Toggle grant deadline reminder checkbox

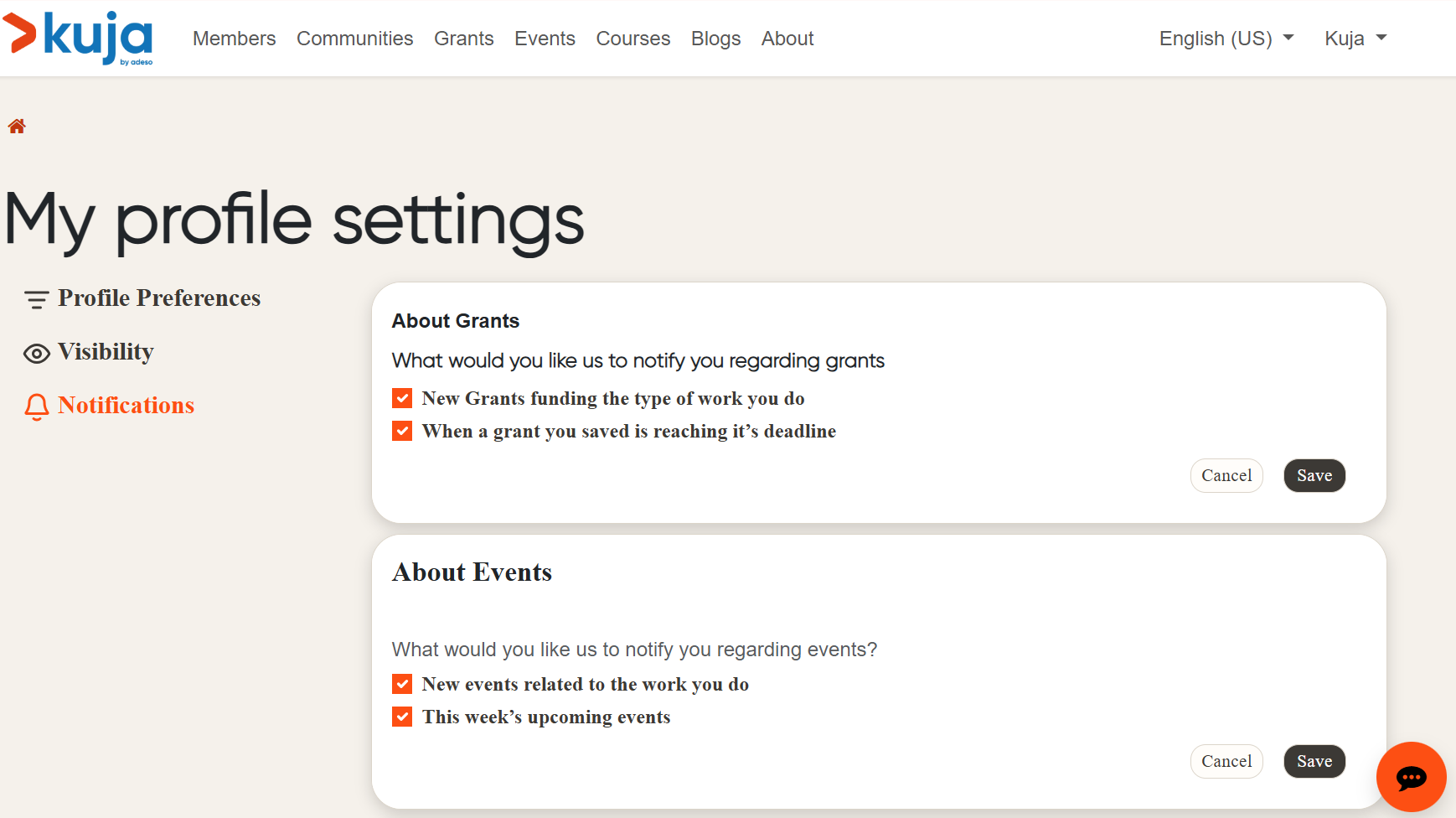[402, 431]
